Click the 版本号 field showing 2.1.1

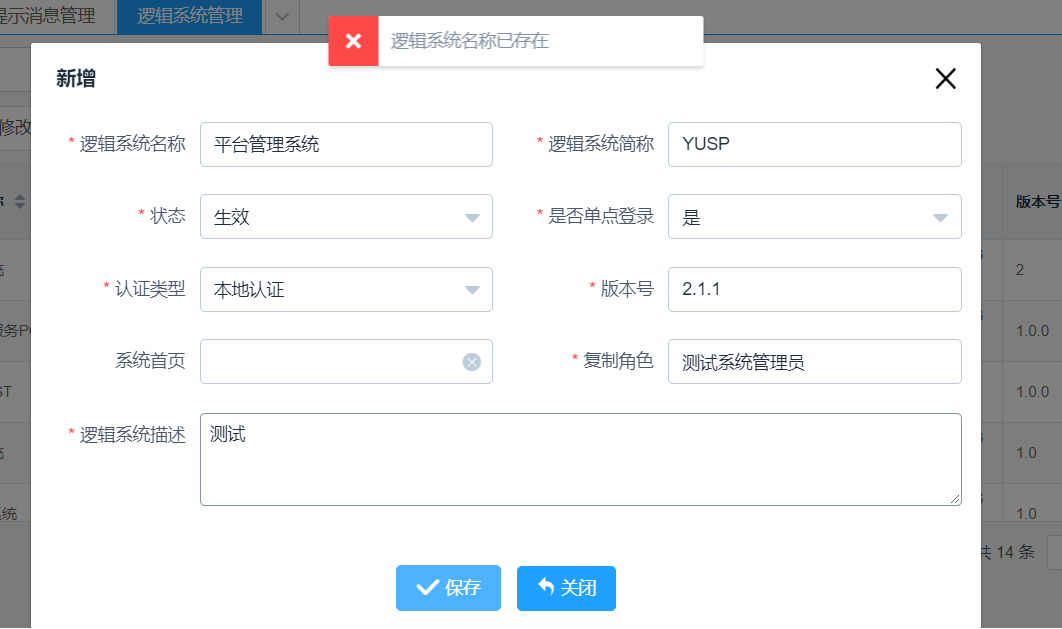coord(814,289)
